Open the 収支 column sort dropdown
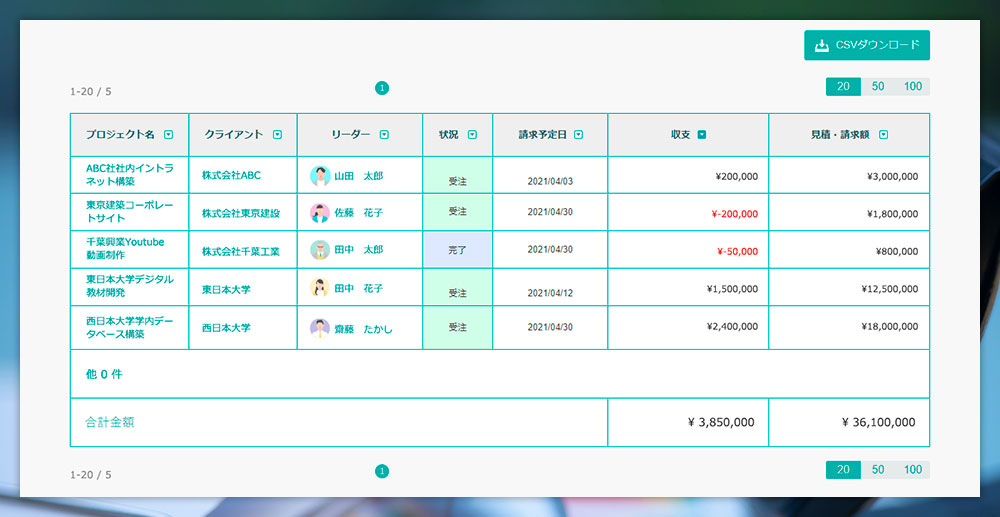Viewport: 1000px width, 517px height. [x=702, y=135]
